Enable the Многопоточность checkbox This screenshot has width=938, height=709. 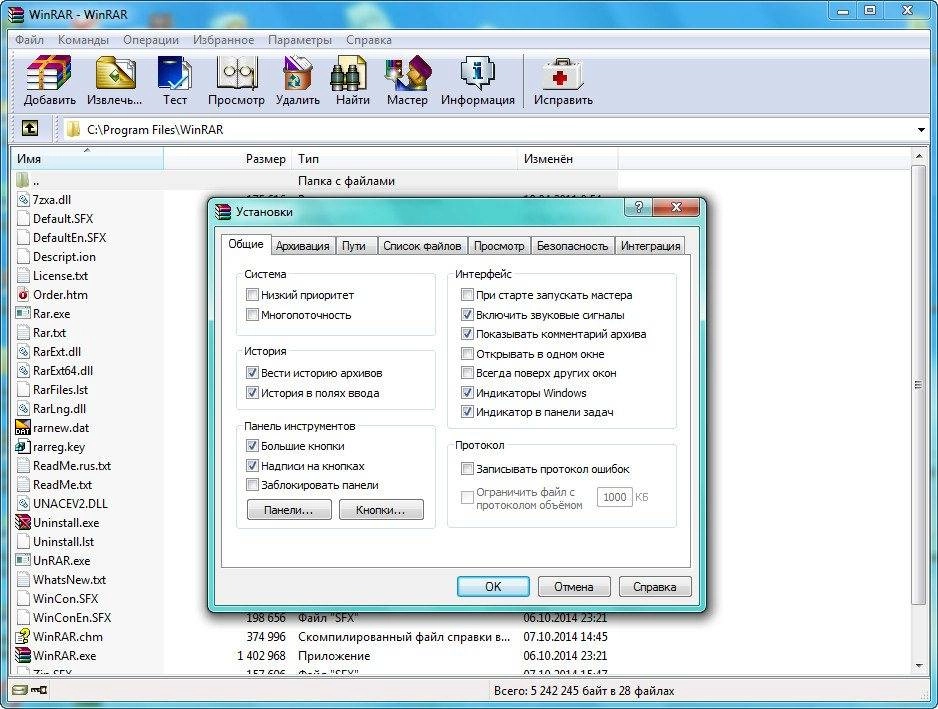click(252, 314)
